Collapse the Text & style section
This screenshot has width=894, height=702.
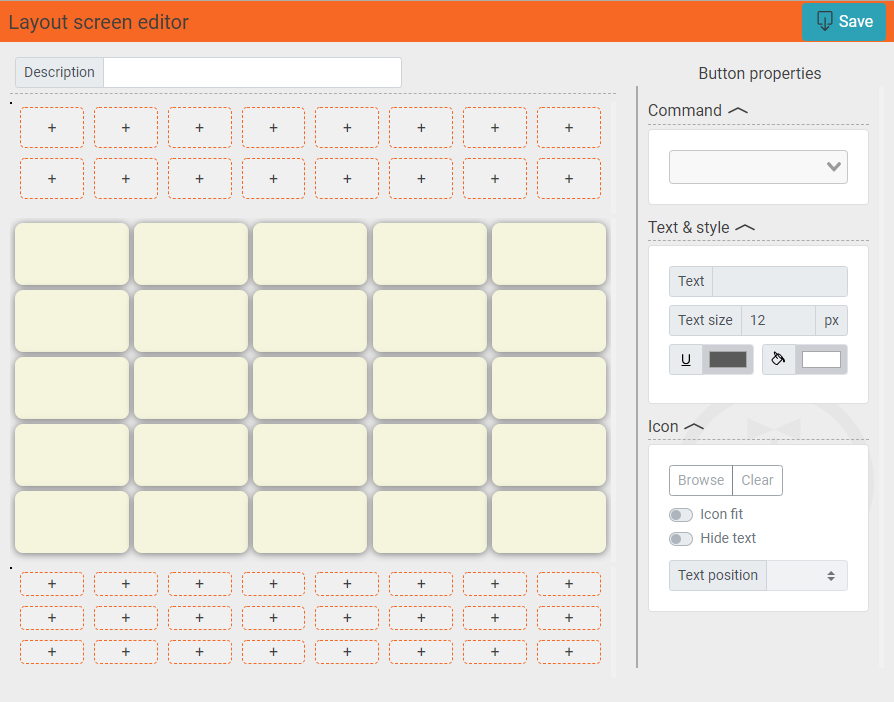point(744,228)
